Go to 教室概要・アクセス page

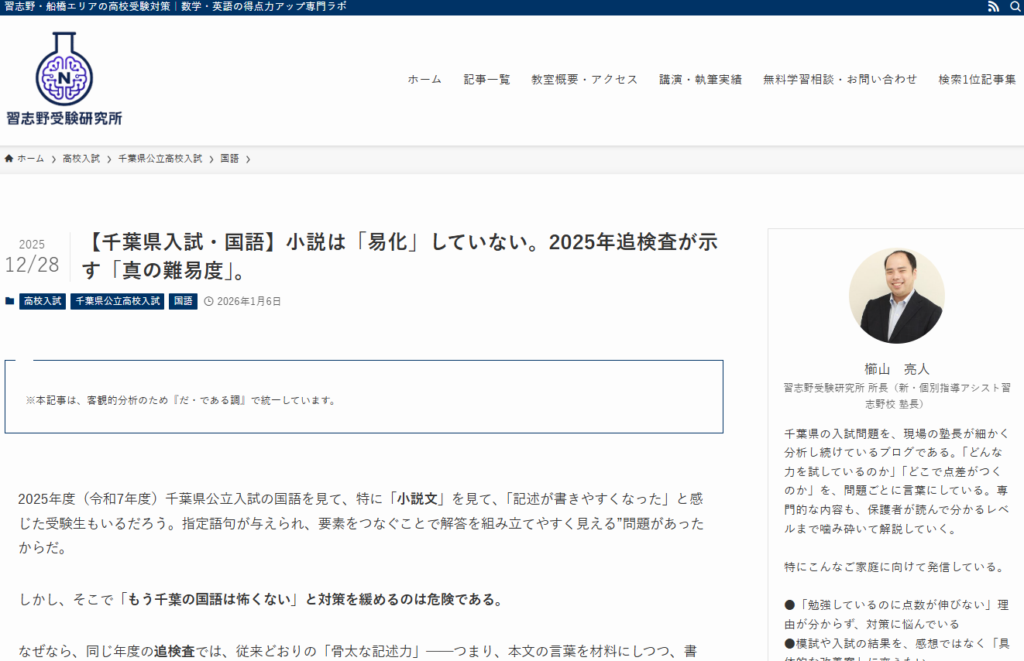pos(584,80)
